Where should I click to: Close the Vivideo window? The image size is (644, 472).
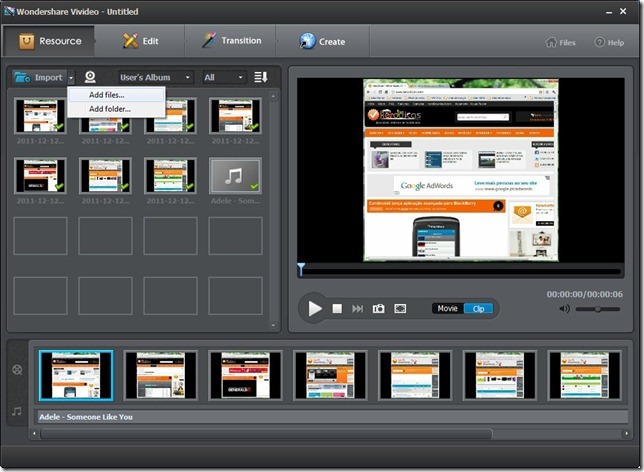point(623,12)
